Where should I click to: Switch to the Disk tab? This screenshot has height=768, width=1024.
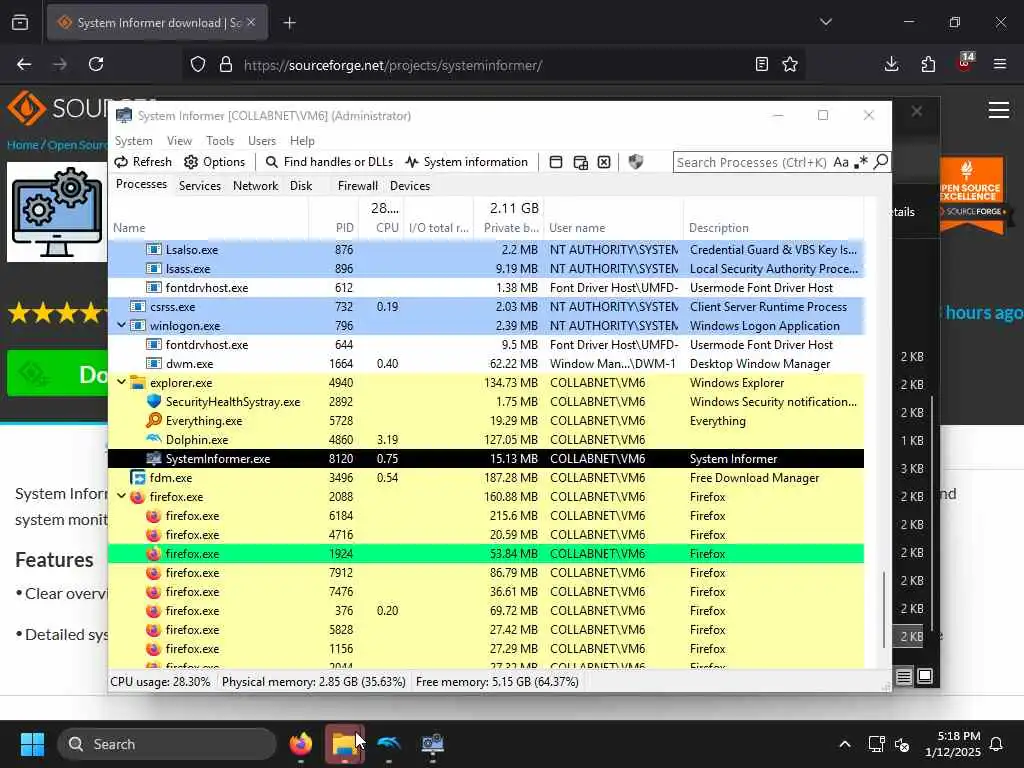coord(301,186)
